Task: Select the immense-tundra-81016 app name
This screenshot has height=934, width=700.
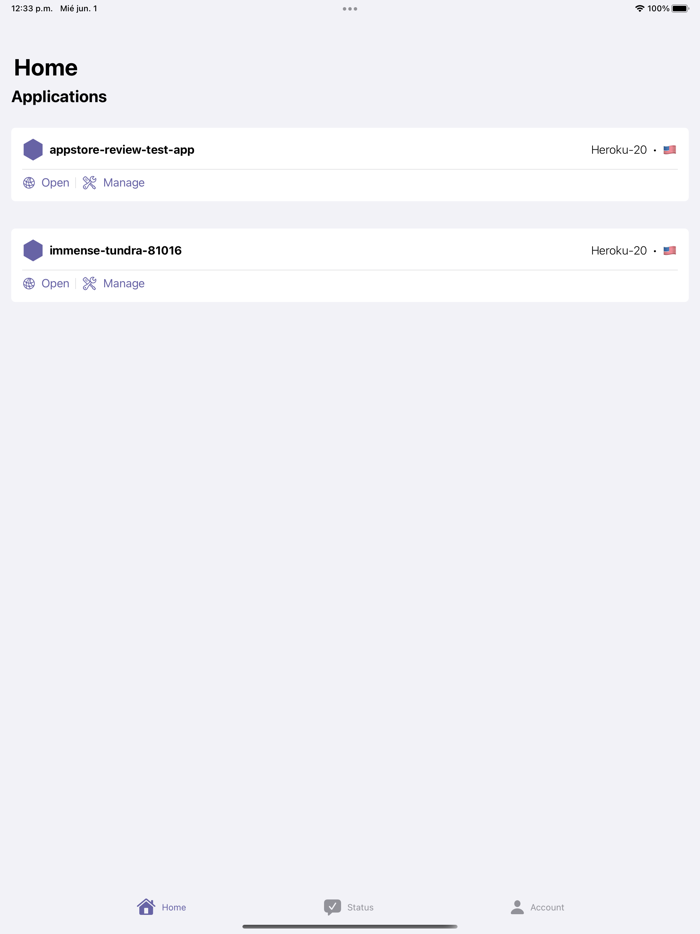Action: [x=115, y=251]
